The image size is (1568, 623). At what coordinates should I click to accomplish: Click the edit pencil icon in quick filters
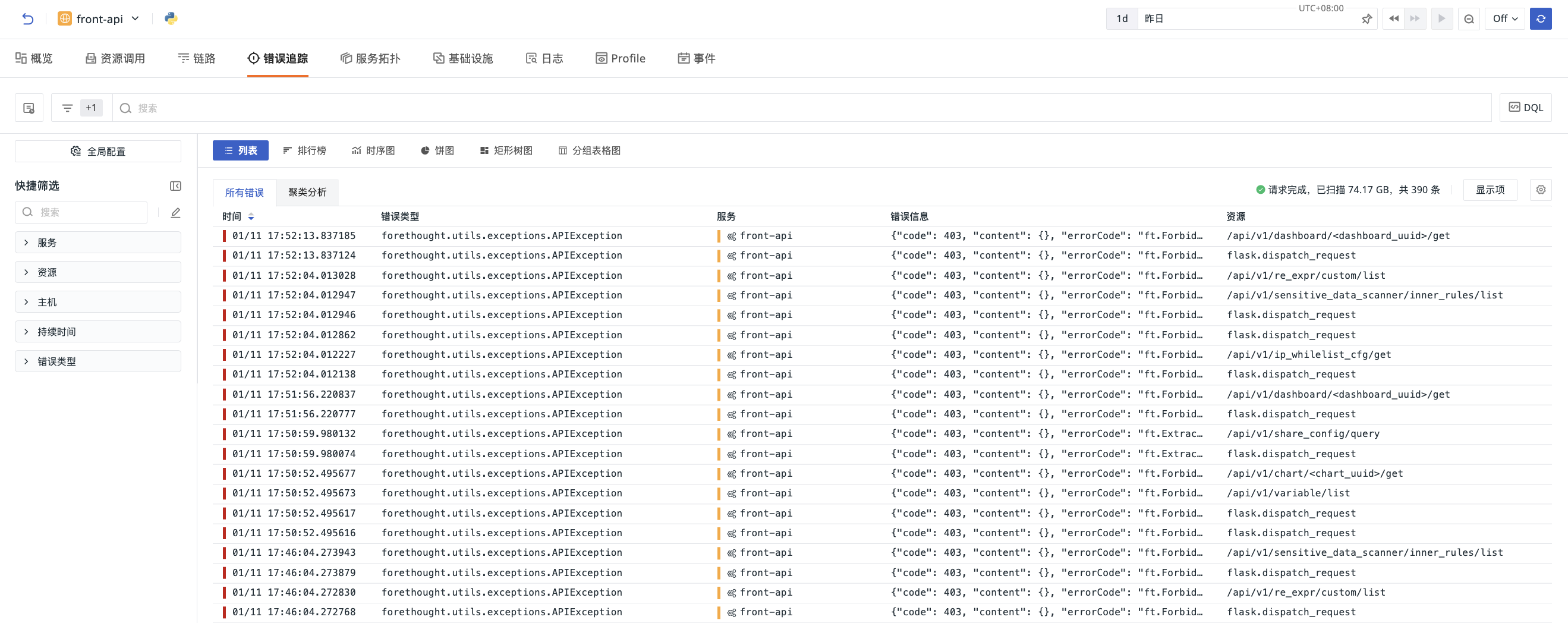pyautogui.click(x=175, y=212)
